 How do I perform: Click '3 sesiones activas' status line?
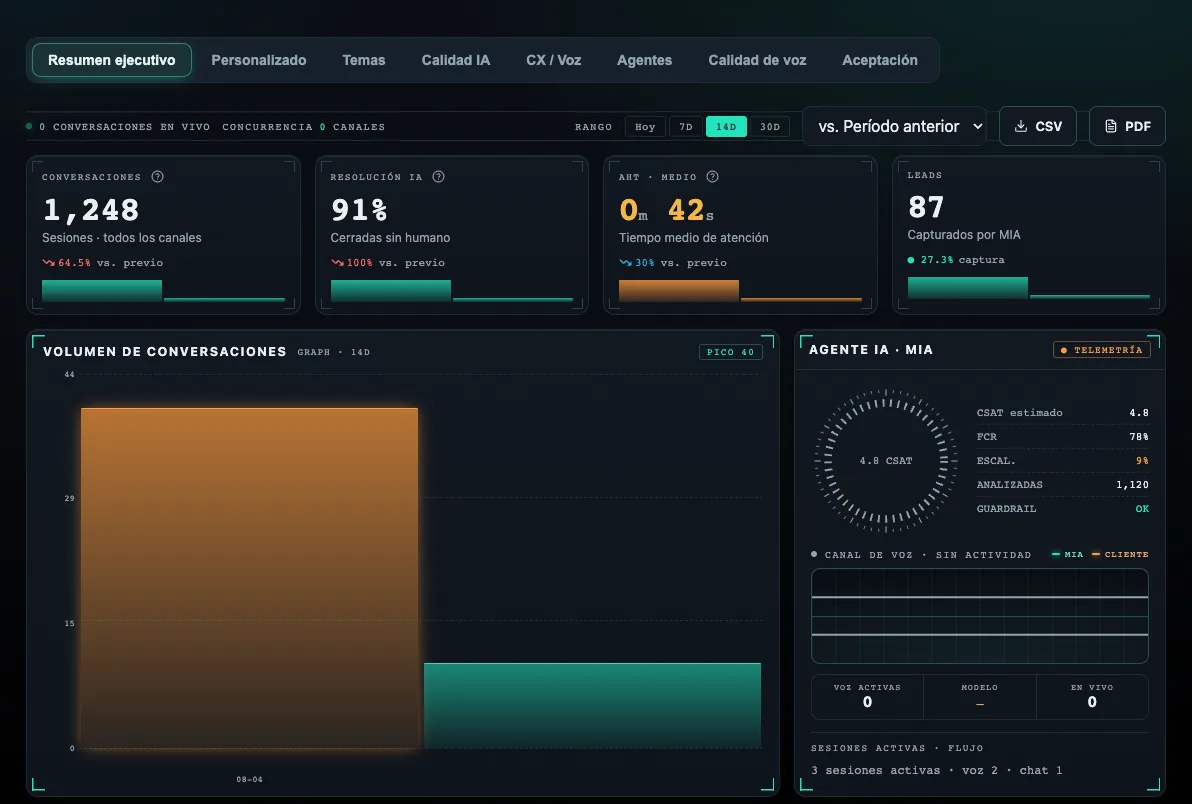[937, 771]
